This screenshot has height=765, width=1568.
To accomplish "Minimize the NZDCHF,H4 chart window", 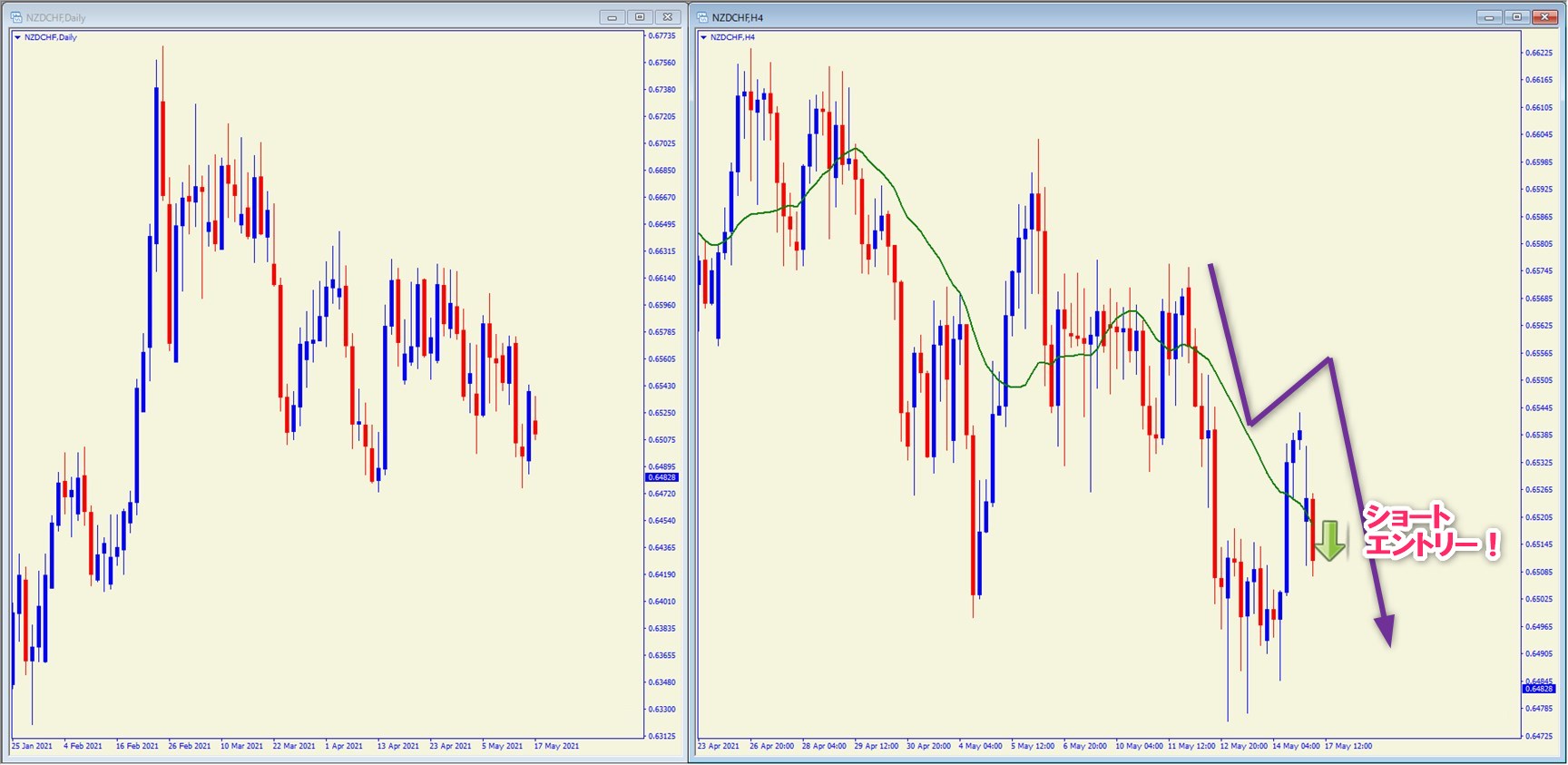I will pos(1489,17).
